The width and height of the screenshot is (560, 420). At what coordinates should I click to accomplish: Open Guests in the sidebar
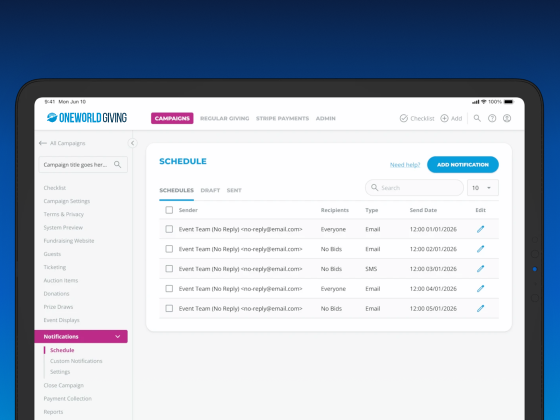click(52, 254)
